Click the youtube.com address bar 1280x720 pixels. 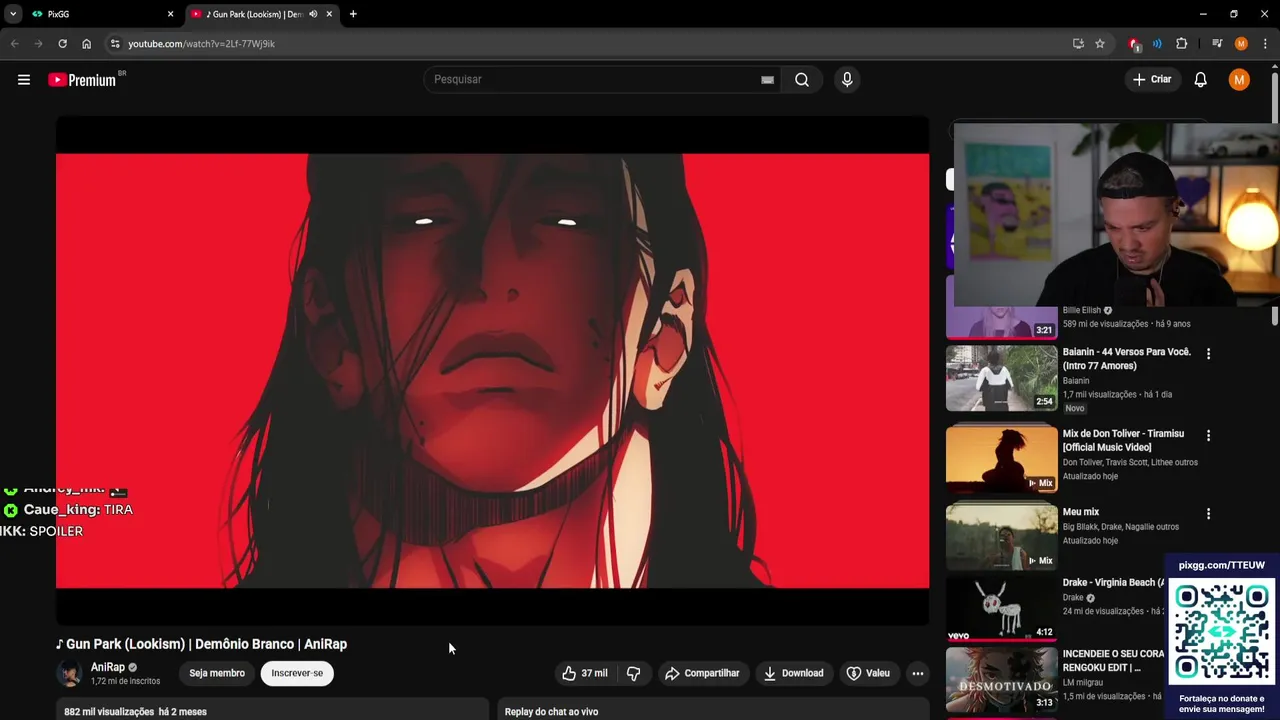(590, 44)
